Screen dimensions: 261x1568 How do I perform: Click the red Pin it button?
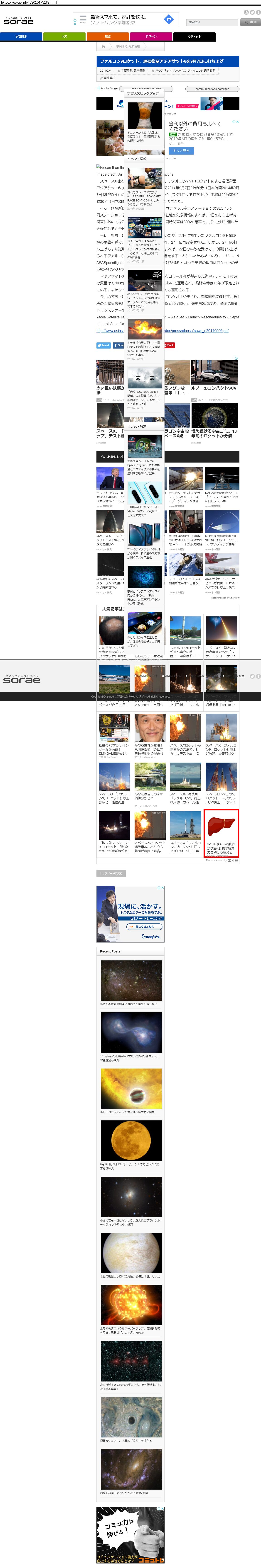[169, 345]
